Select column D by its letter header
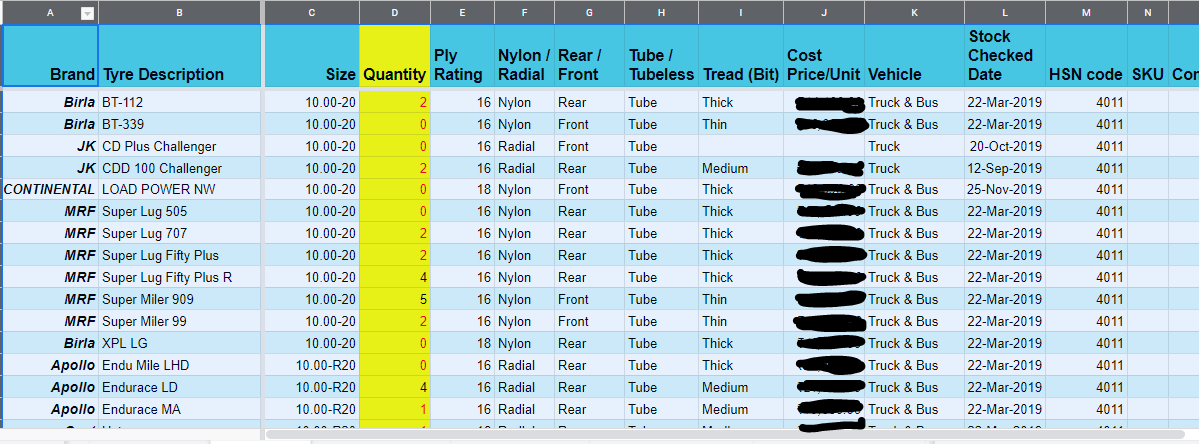 click(x=395, y=12)
